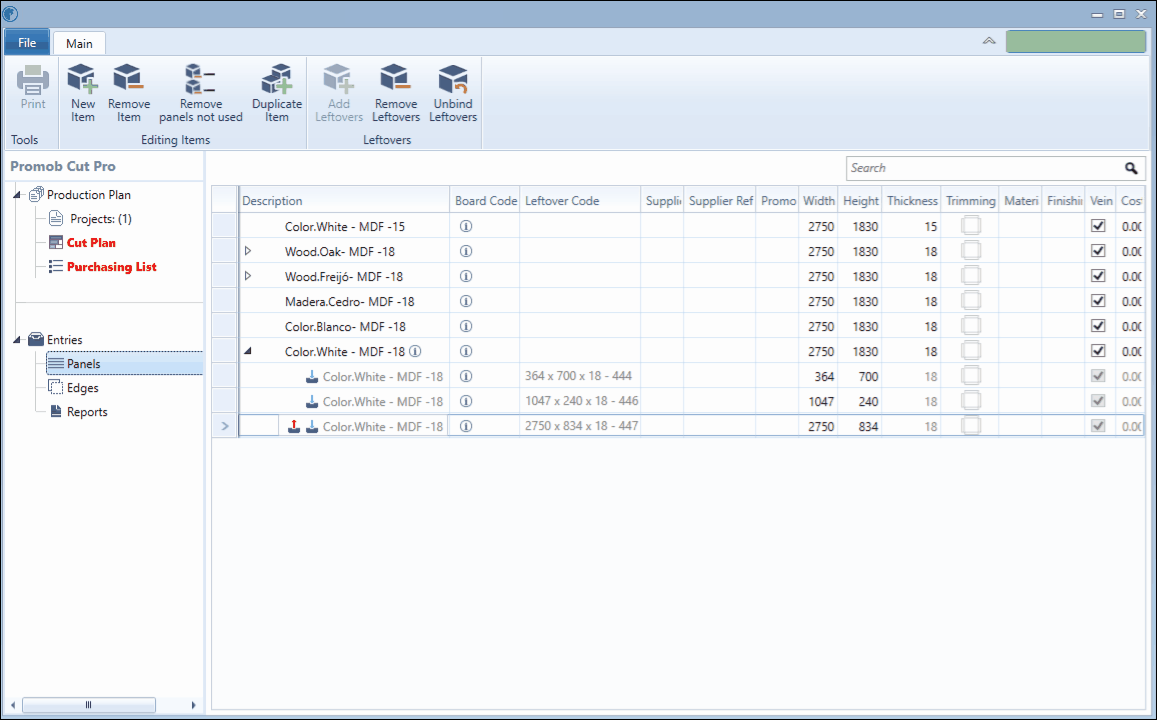Image resolution: width=1157 pixels, height=720 pixels.
Task: Click the Remove Leftovers icon
Action: [x=396, y=80]
